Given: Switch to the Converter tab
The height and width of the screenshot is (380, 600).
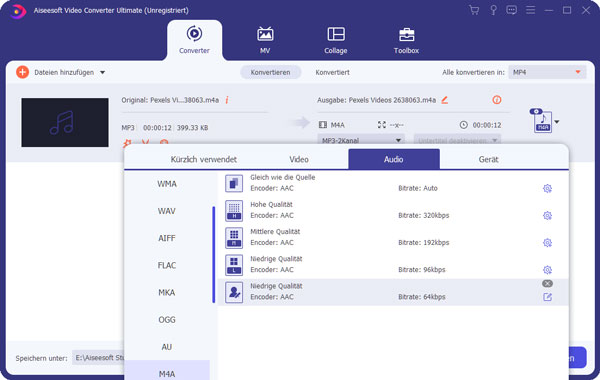Looking at the screenshot, I should point(194,40).
